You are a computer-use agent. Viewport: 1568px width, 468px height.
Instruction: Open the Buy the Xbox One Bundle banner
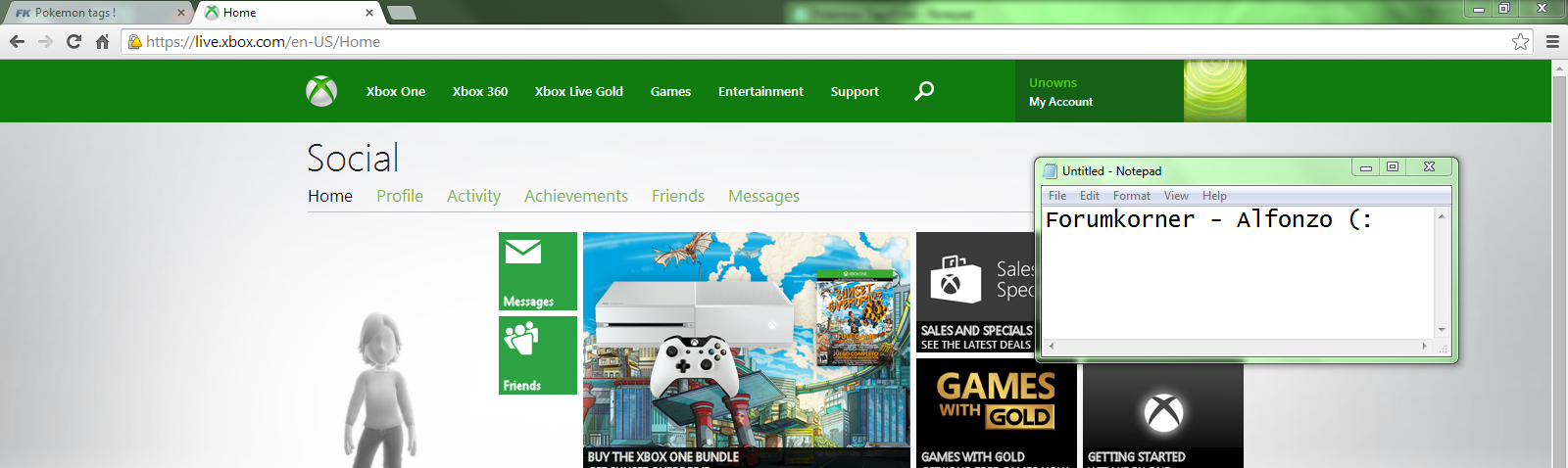tap(746, 350)
